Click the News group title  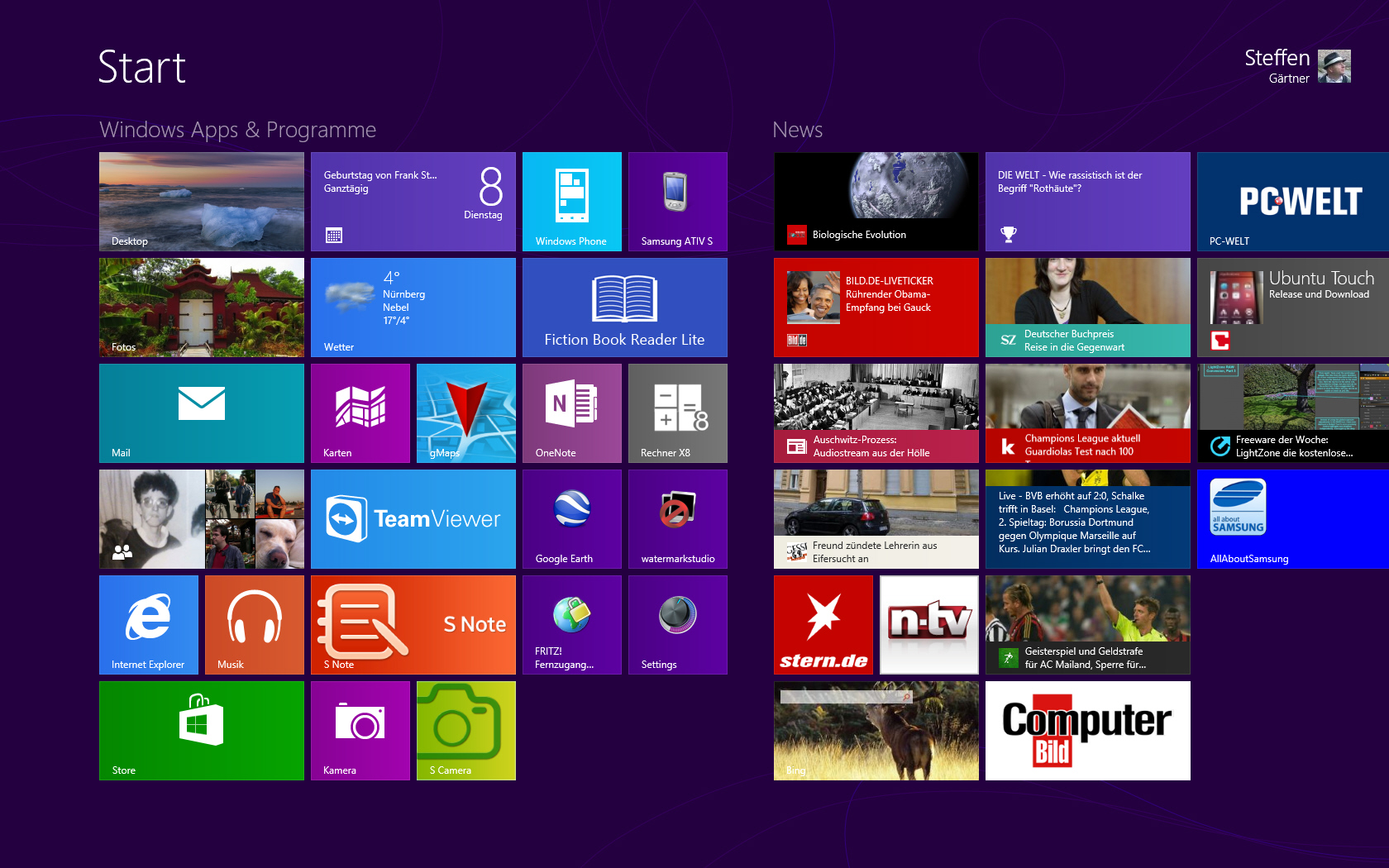(797, 130)
